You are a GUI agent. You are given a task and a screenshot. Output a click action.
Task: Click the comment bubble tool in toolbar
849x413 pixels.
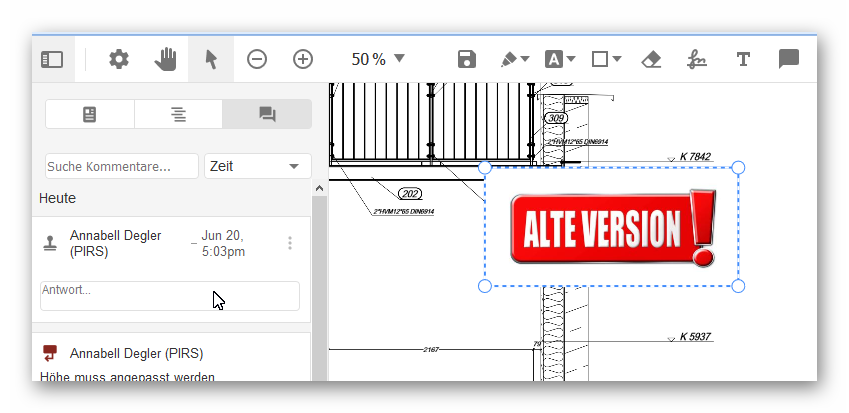point(789,60)
